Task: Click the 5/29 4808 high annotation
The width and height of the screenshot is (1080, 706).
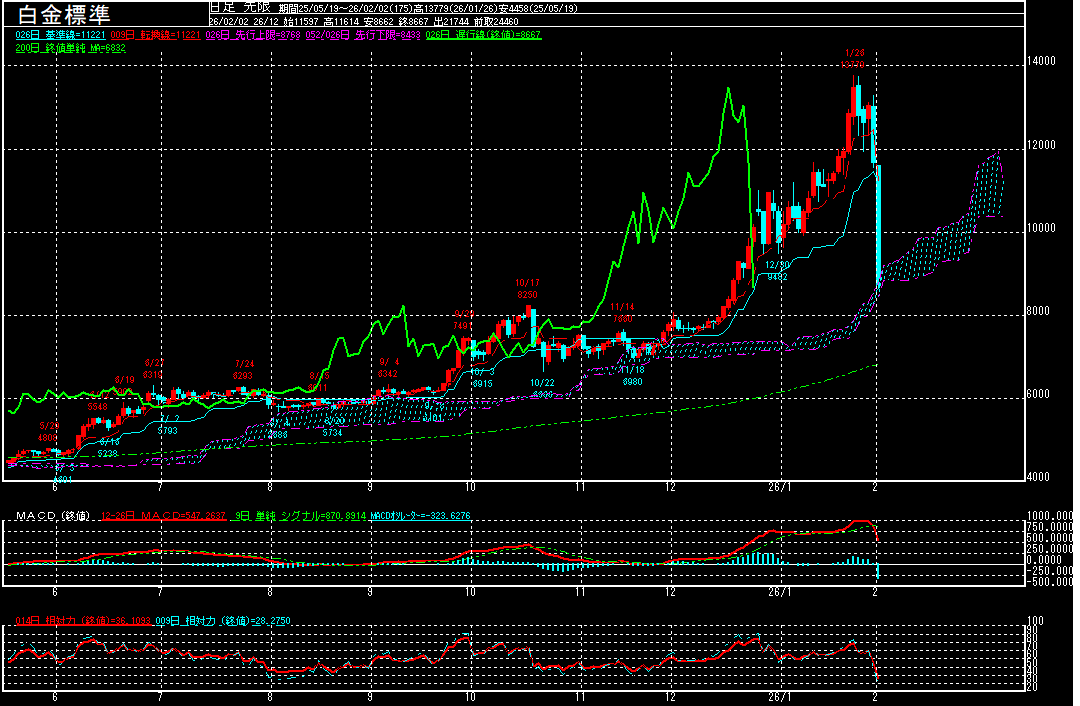Action: pyautogui.click(x=49, y=431)
